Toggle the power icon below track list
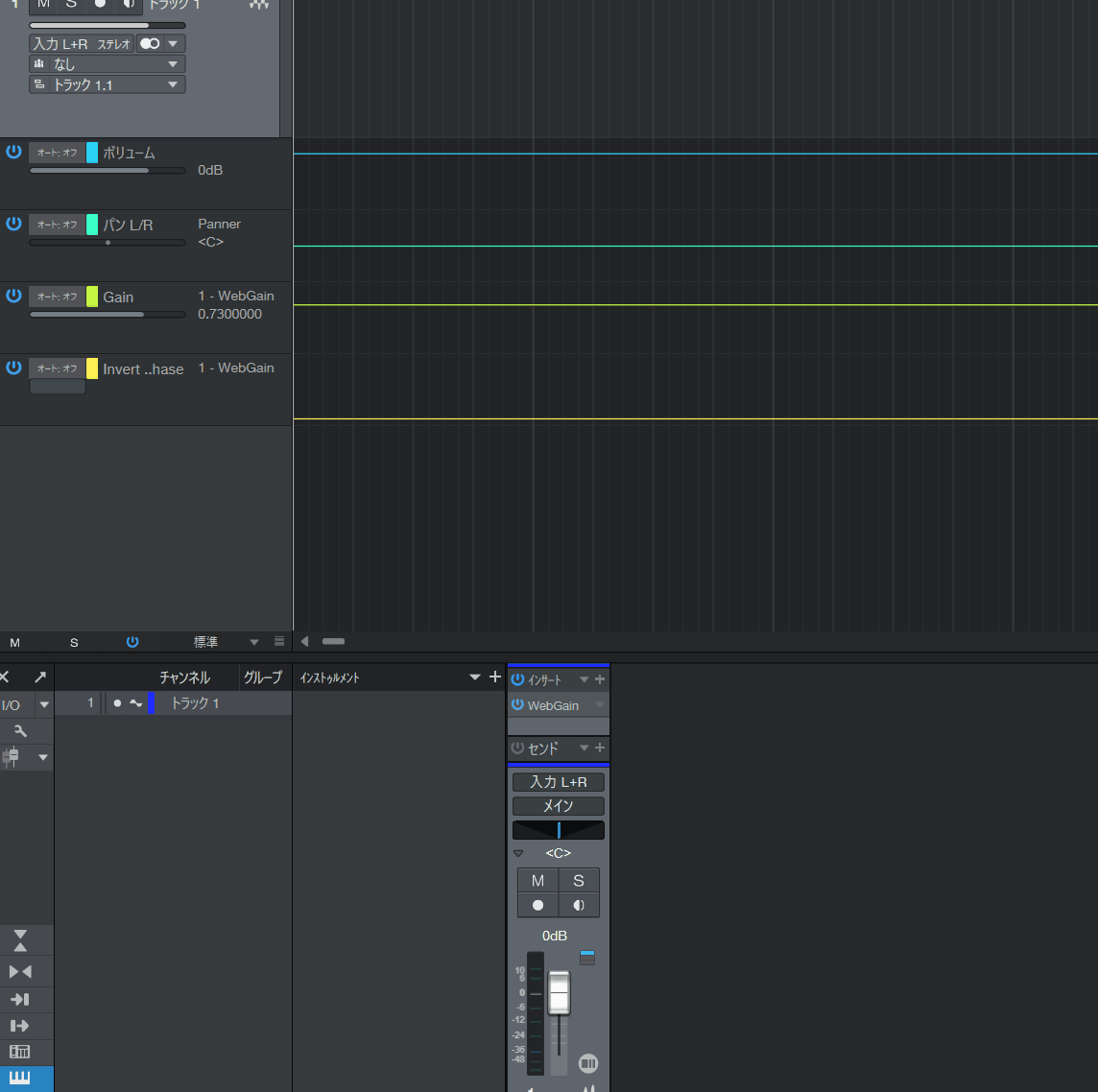The width and height of the screenshot is (1098, 1092). point(132,642)
